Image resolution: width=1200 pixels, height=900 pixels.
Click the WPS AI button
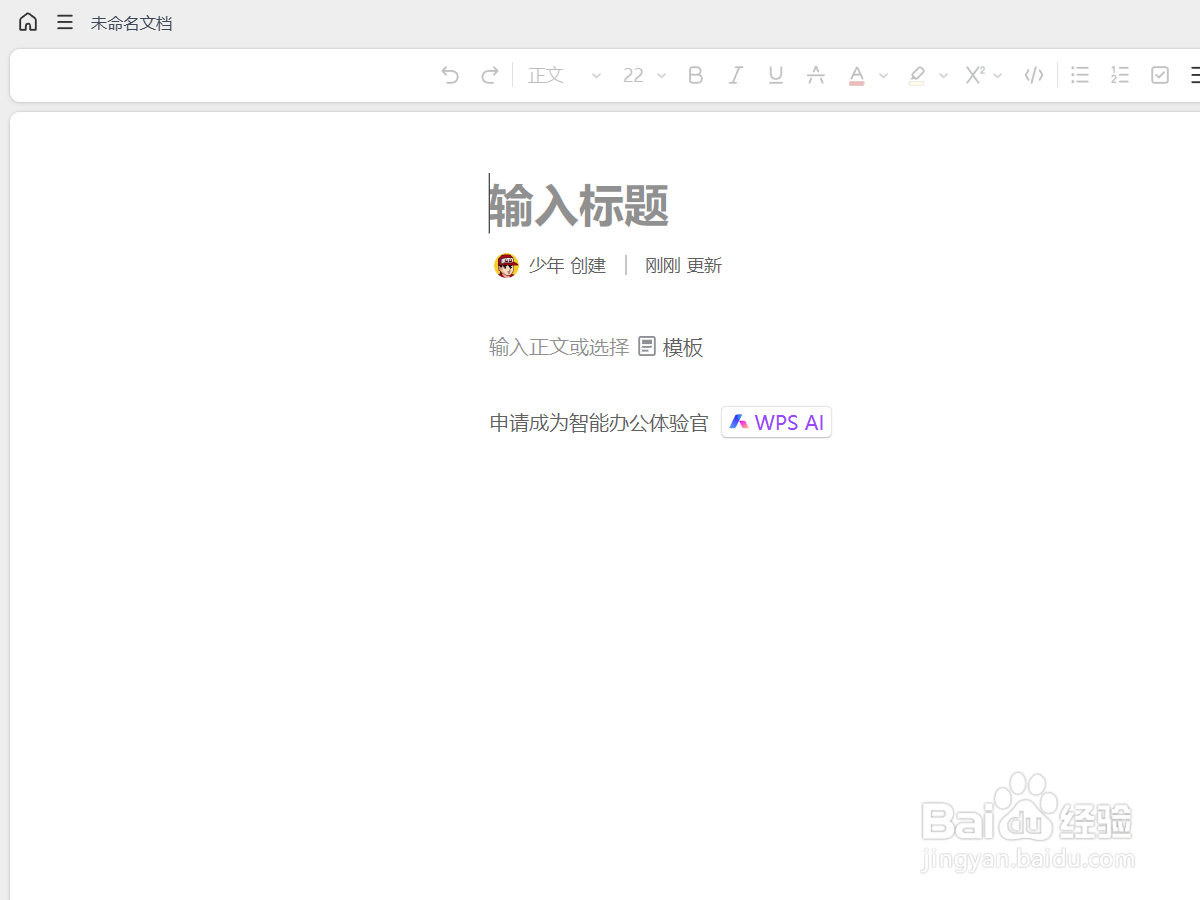pyautogui.click(x=776, y=422)
